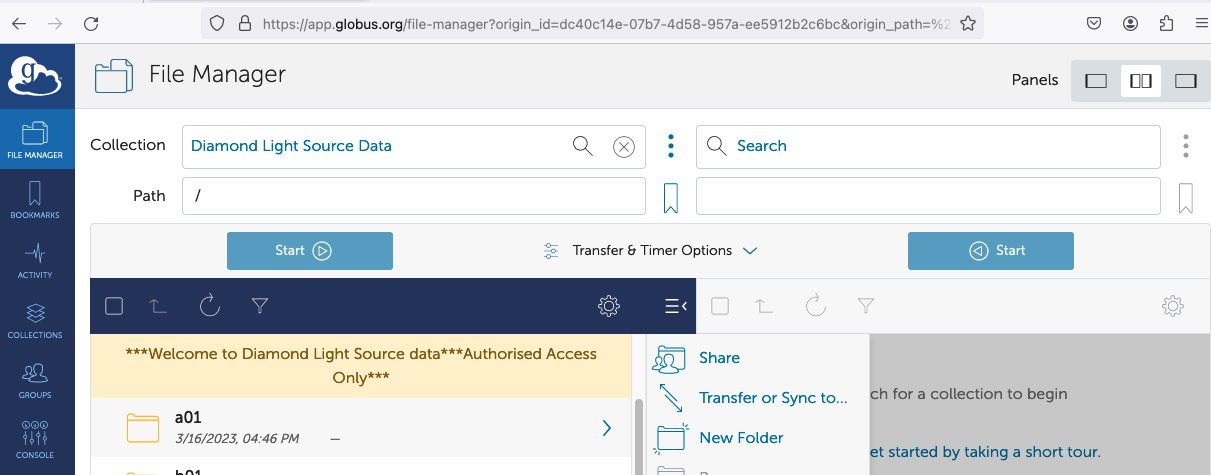This screenshot has width=1211, height=475.
Task: Open Activity in sidebar
Action: [35, 259]
